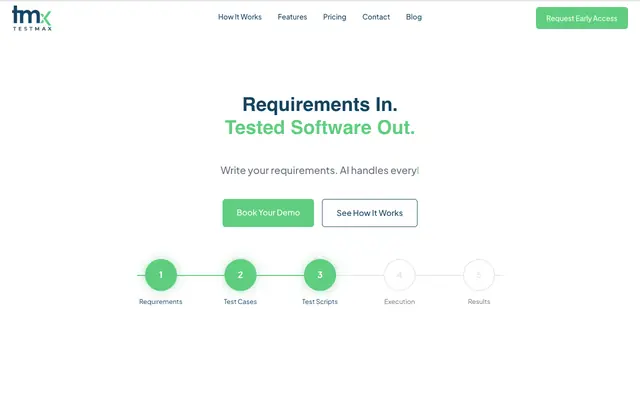The height and width of the screenshot is (400, 640).
Task: Open the Pricing nav link
Action: click(x=334, y=17)
